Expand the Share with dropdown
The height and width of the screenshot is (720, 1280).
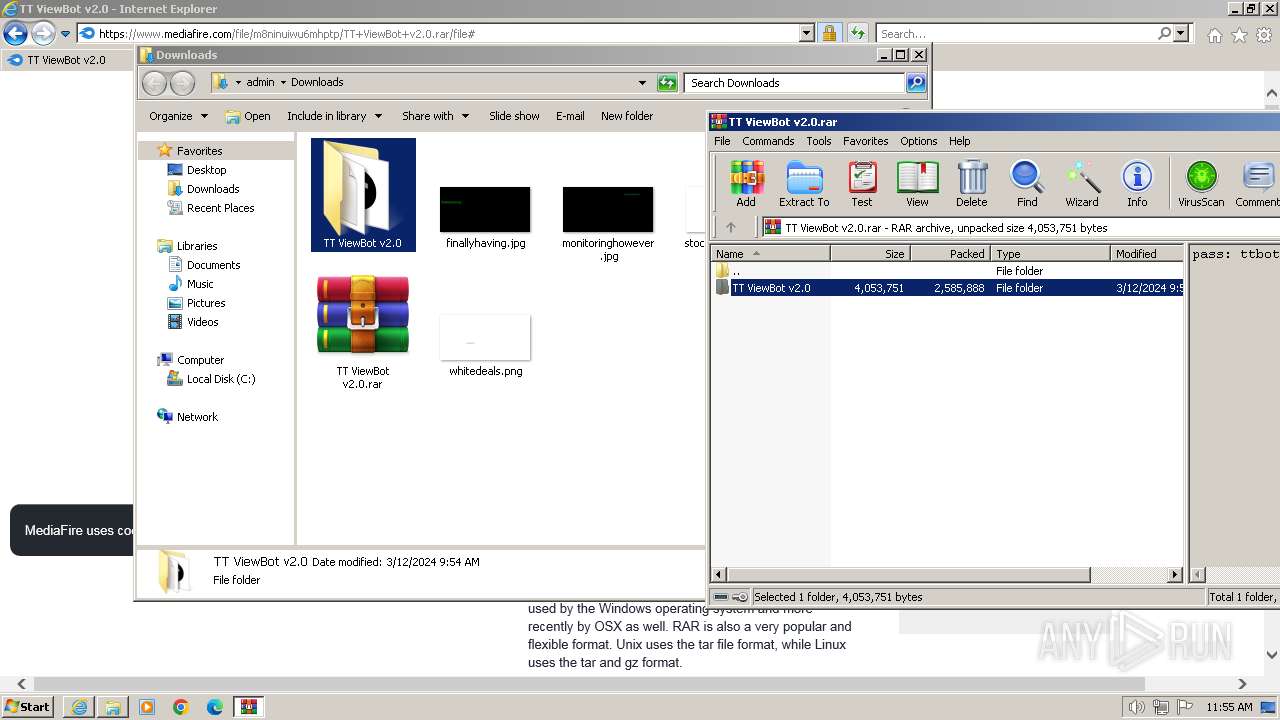click(x=435, y=116)
